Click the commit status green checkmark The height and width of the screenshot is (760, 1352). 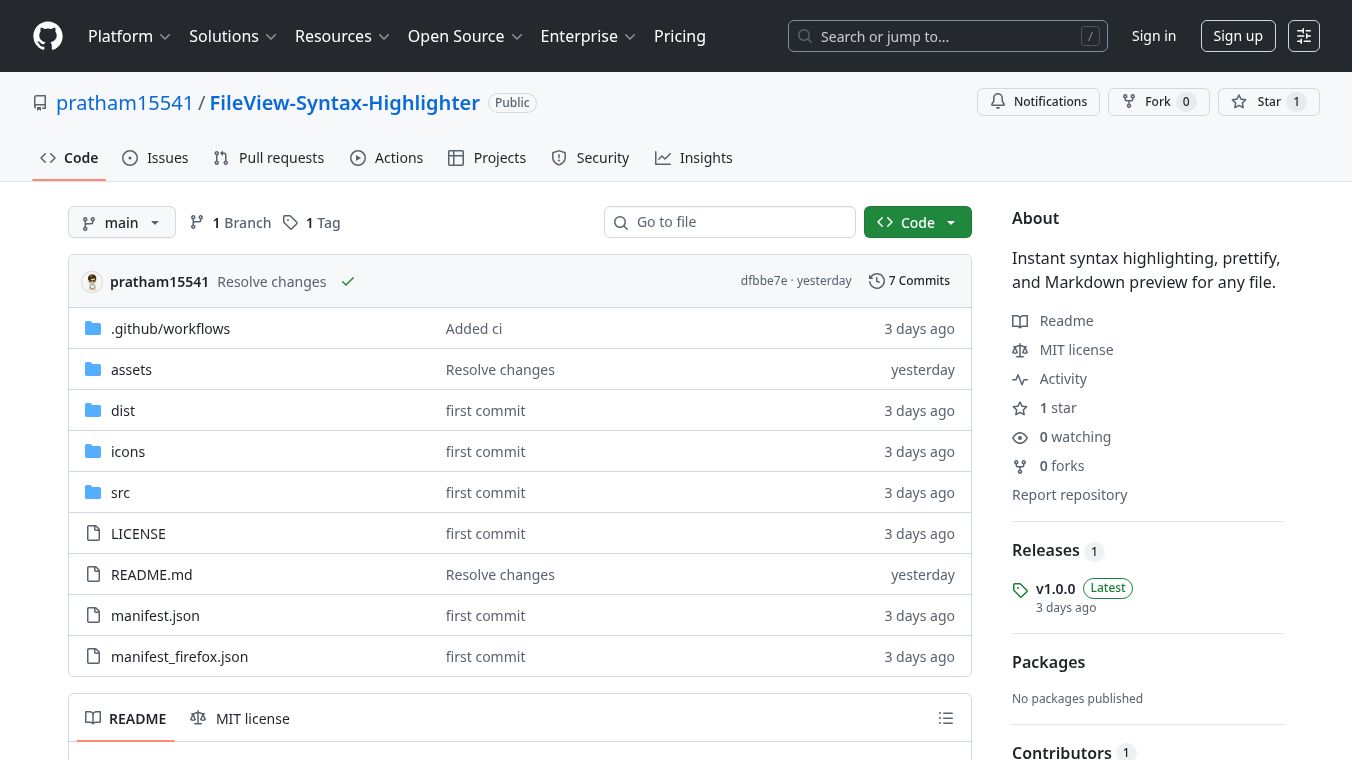[x=348, y=282]
